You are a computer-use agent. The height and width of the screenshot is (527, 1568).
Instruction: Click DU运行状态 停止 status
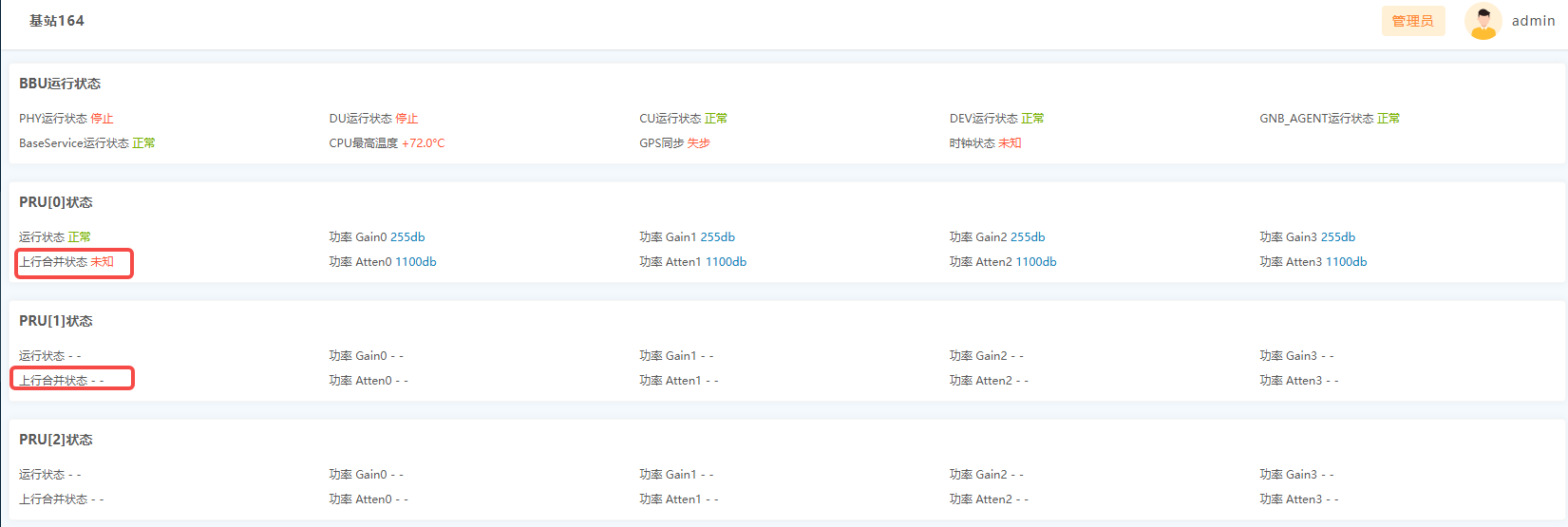pyautogui.click(x=373, y=119)
